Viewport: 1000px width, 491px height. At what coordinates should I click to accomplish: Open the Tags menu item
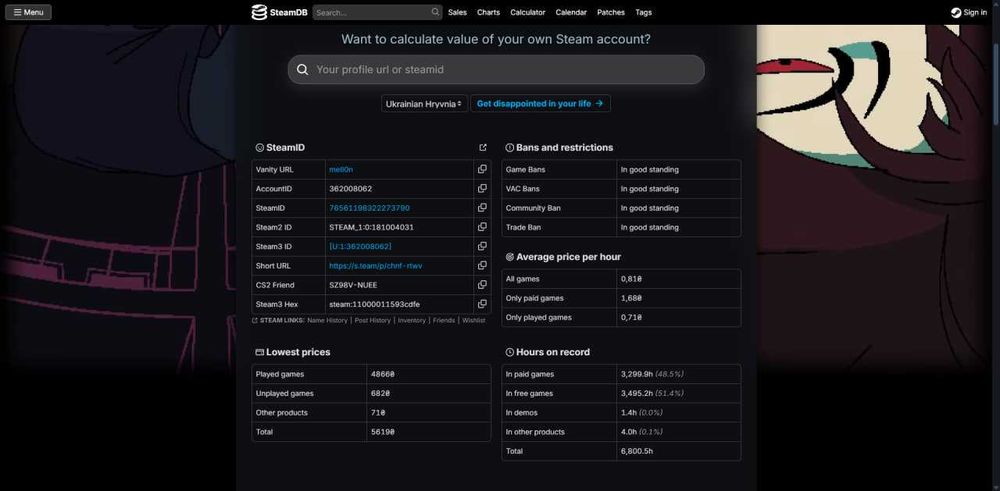click(x=643, y=12)
